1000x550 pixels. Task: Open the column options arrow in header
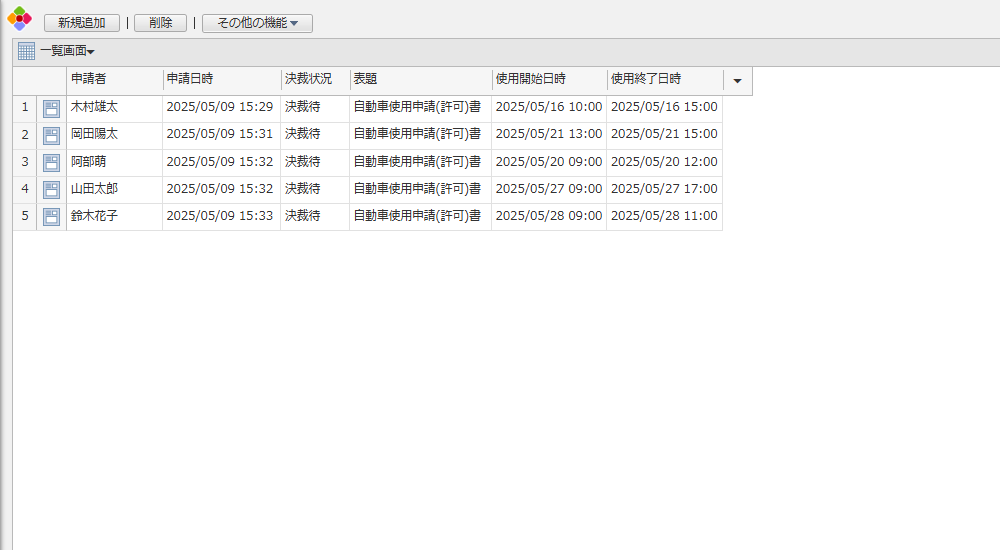click(x=737, y=81)
